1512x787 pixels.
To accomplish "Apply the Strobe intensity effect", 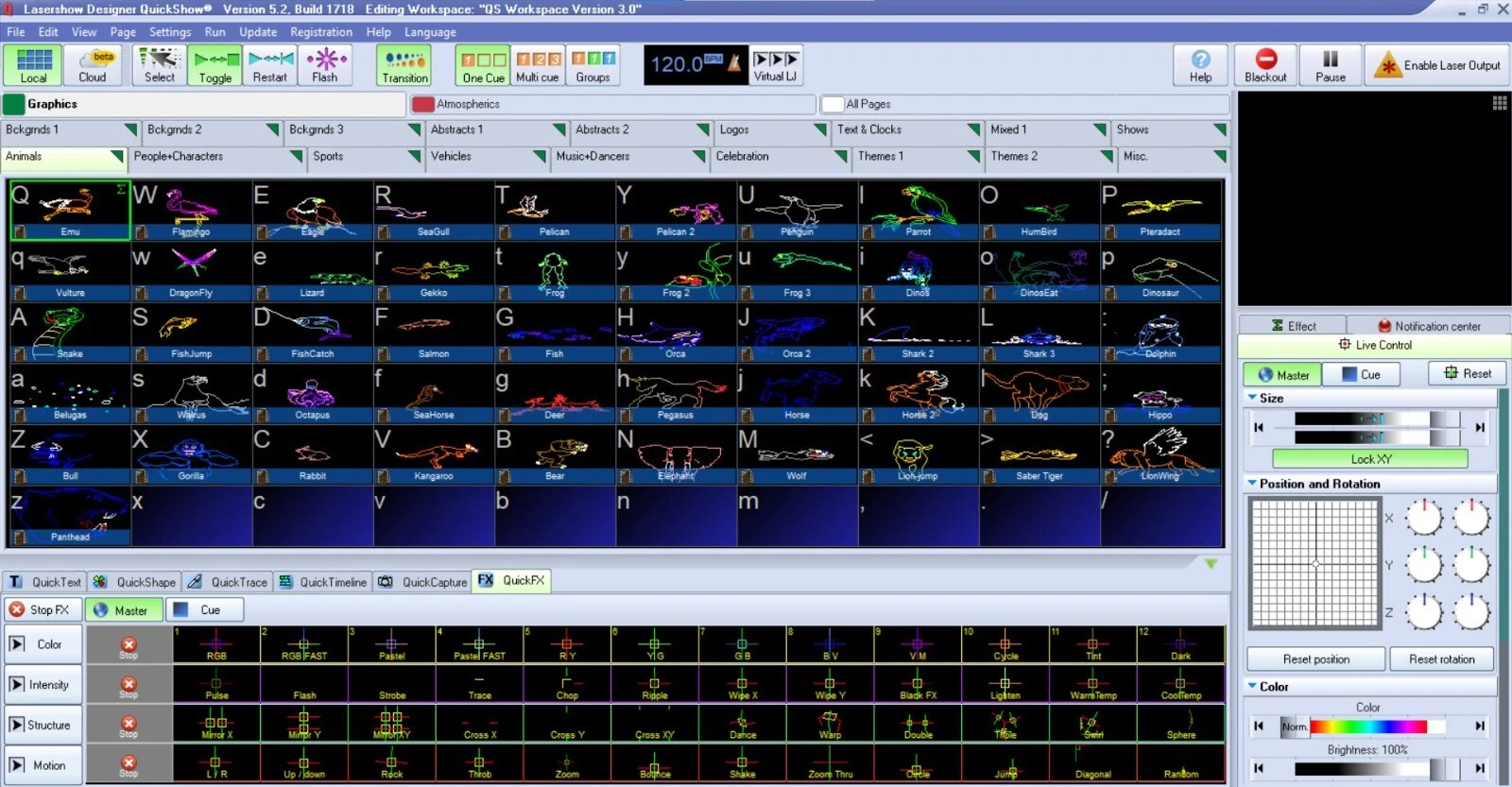I will point(392,685).
